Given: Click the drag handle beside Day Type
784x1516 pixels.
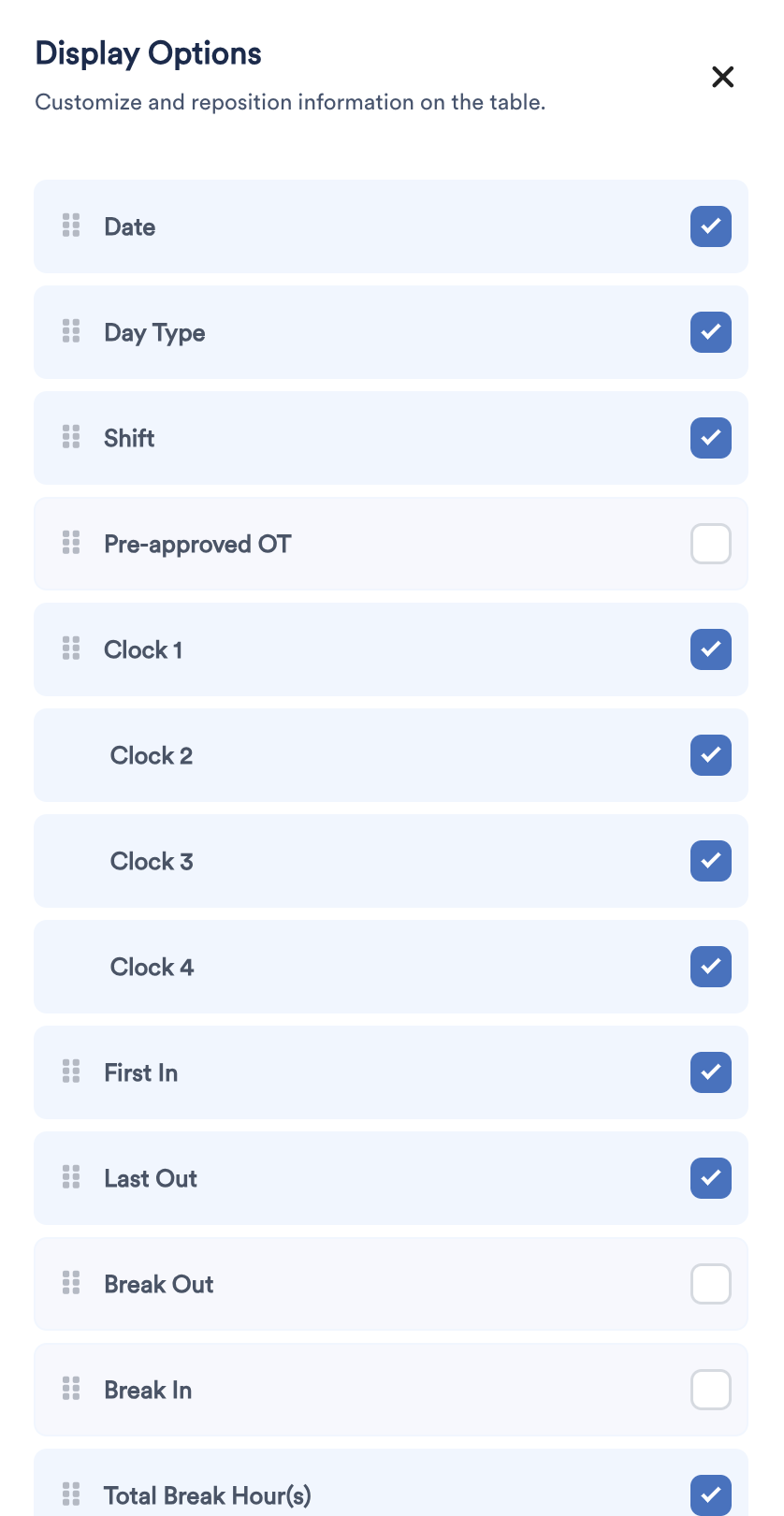Looking at the screenshot, I should tap(71, 331).
